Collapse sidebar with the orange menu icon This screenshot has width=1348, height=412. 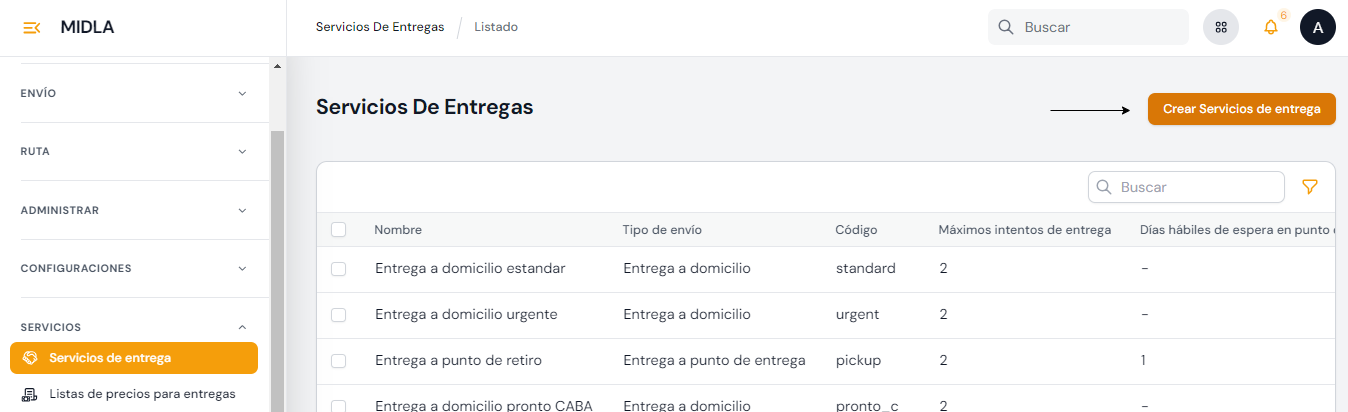tap(31, 27)
